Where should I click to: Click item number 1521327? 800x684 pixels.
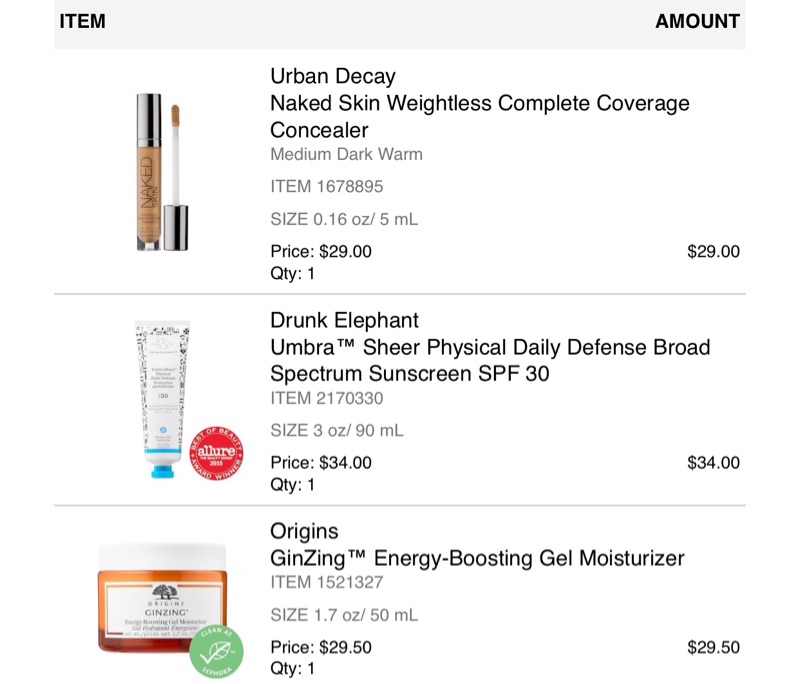point(326,582)
